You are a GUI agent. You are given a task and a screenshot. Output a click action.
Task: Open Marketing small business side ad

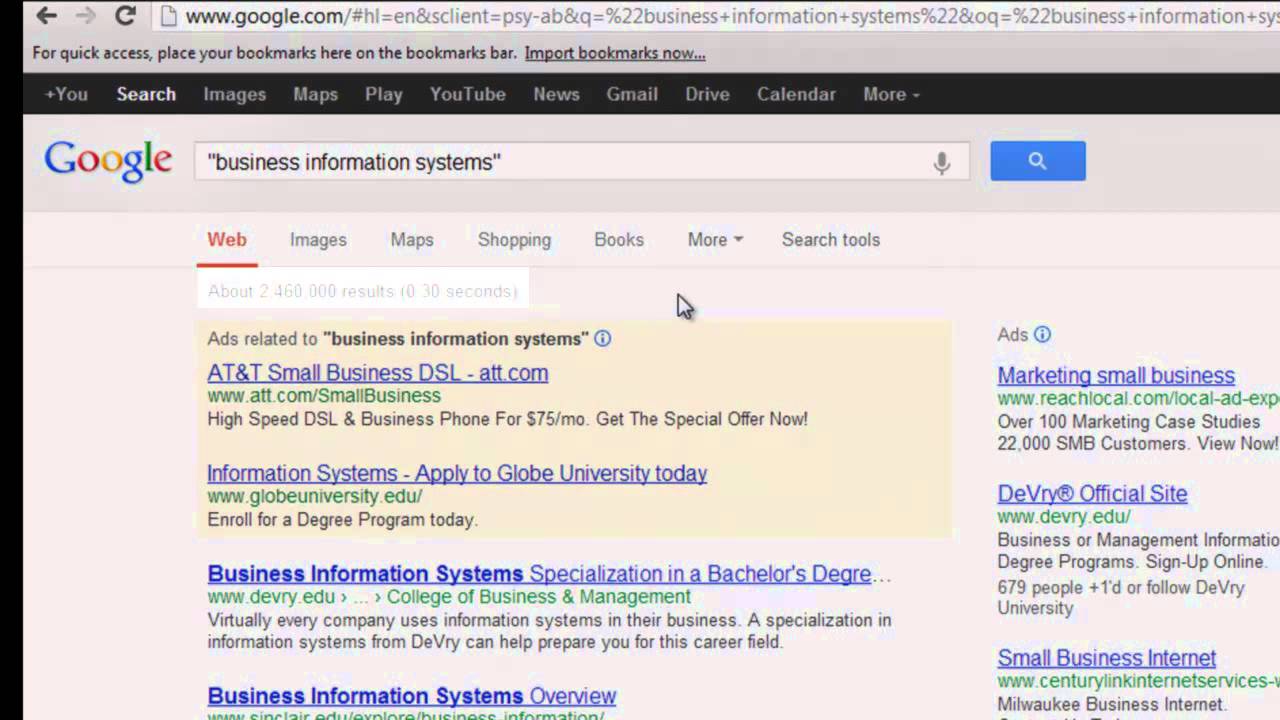1116,376
